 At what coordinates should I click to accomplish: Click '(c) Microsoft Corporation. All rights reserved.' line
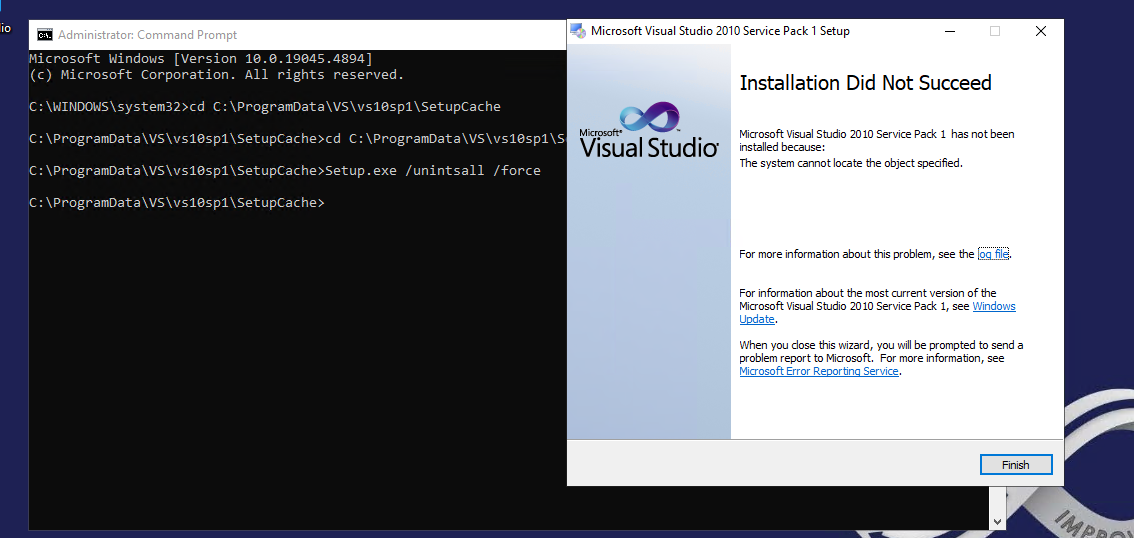pyautogui.click(x=216, y=74)
